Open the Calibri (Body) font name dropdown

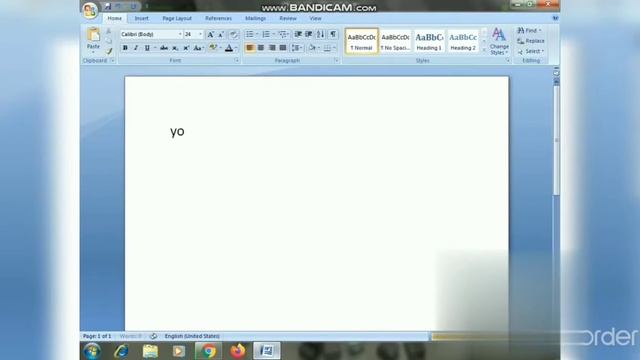tap(180, 34)
